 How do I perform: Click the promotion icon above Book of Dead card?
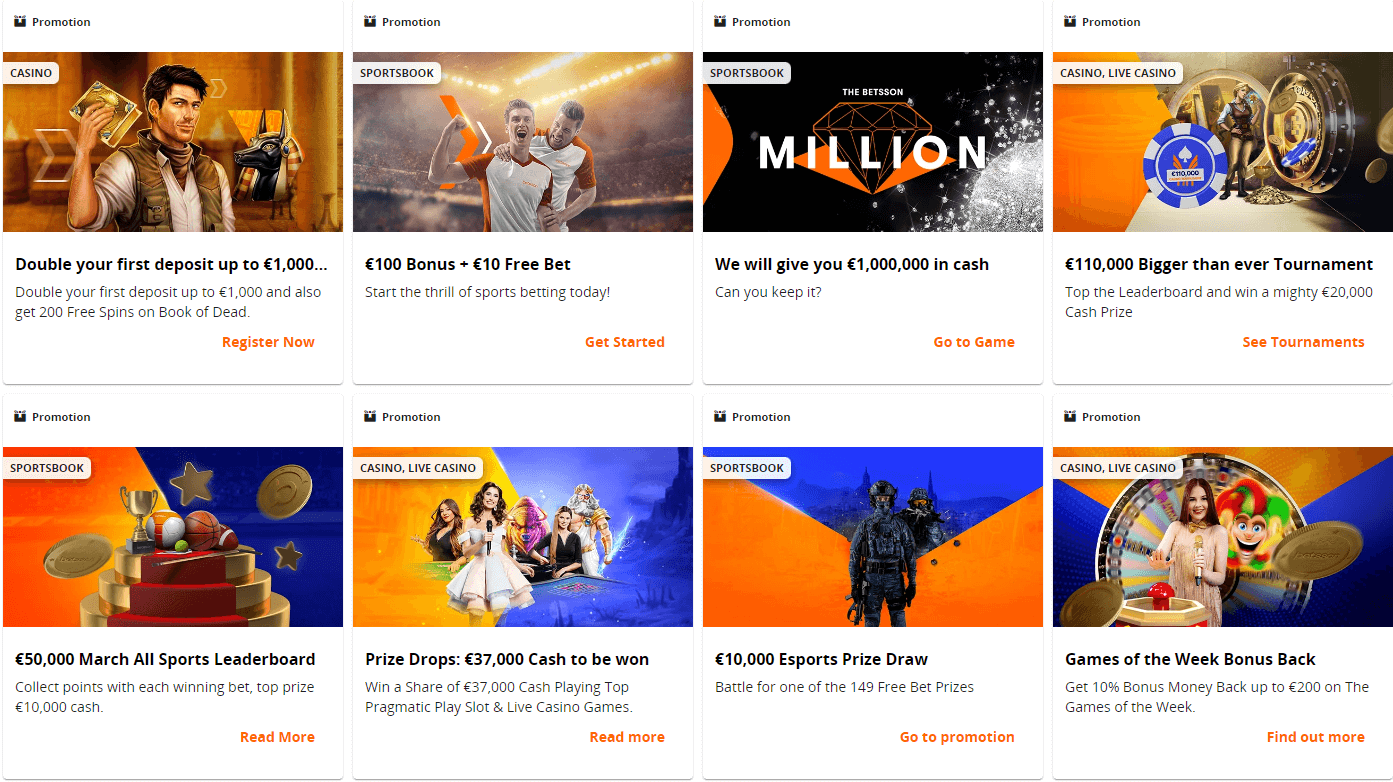point(20,22)
